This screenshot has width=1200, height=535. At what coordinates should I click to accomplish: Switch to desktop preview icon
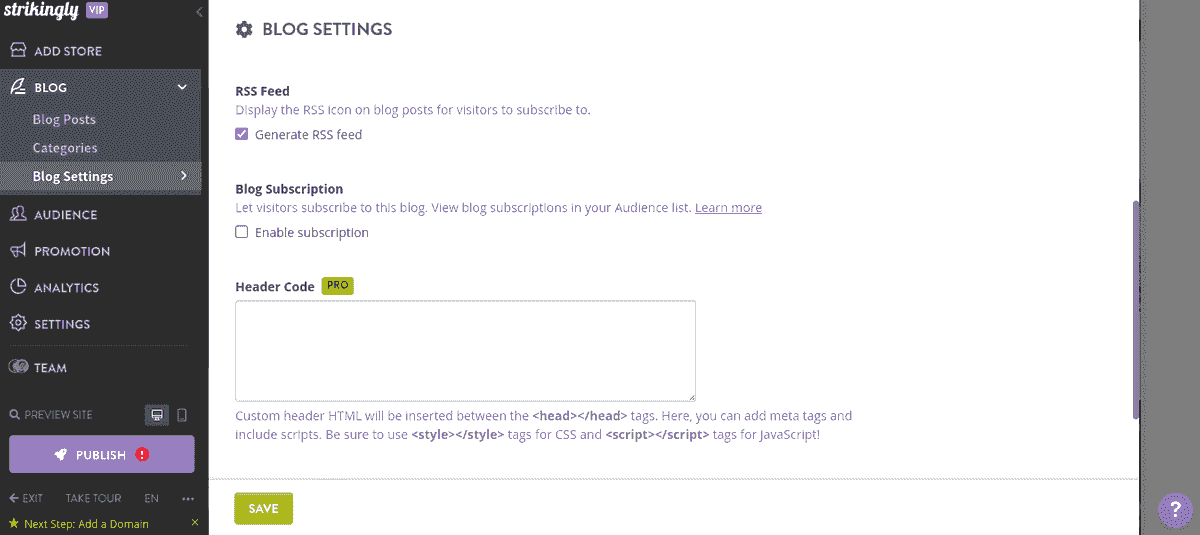point(156,414)
